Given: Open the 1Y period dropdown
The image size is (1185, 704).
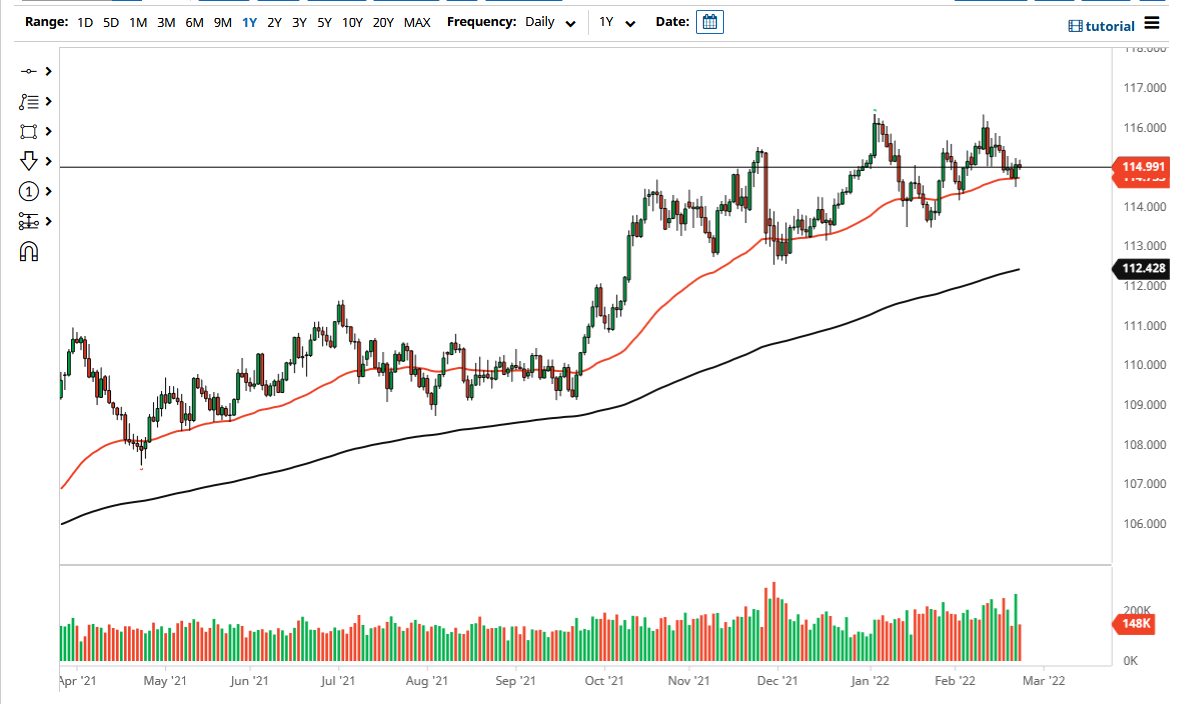Looking at the screenshot, I should pyautogui.click(x=616, y=21).
